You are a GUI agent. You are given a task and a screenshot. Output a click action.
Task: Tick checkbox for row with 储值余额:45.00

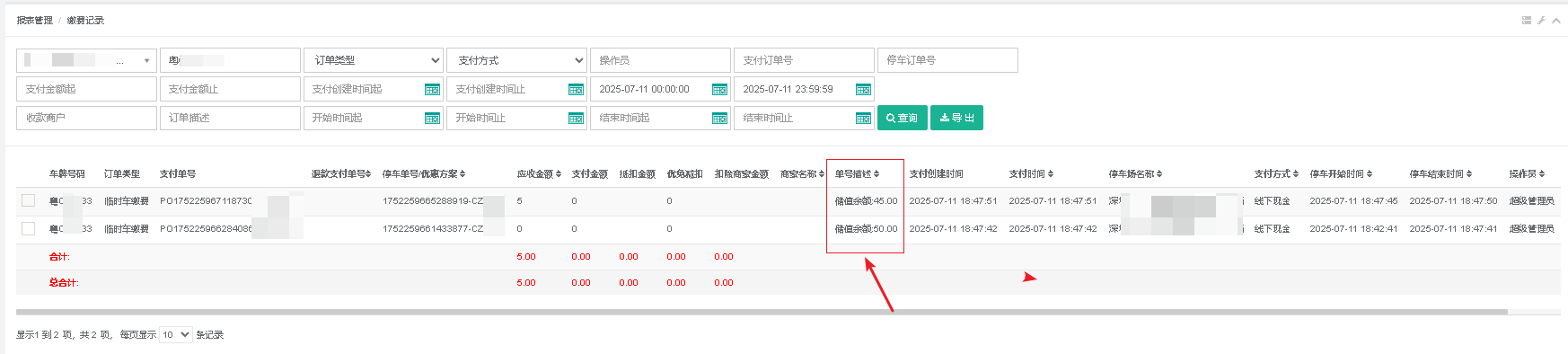click(x=29, y=200)
